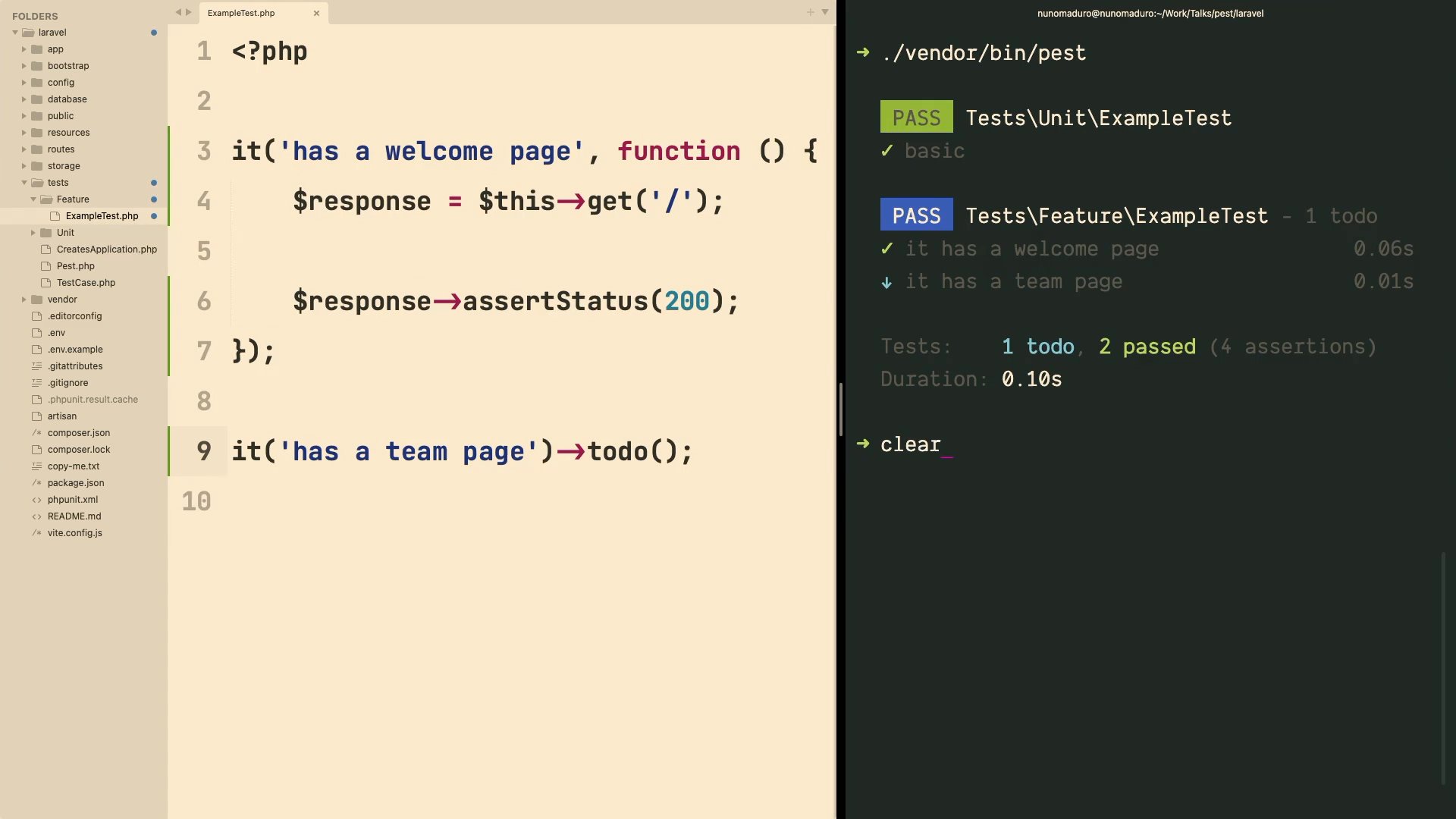Click the new tab plus icon
Viewport: 1456px width, 819px height.
pos(810,12)
